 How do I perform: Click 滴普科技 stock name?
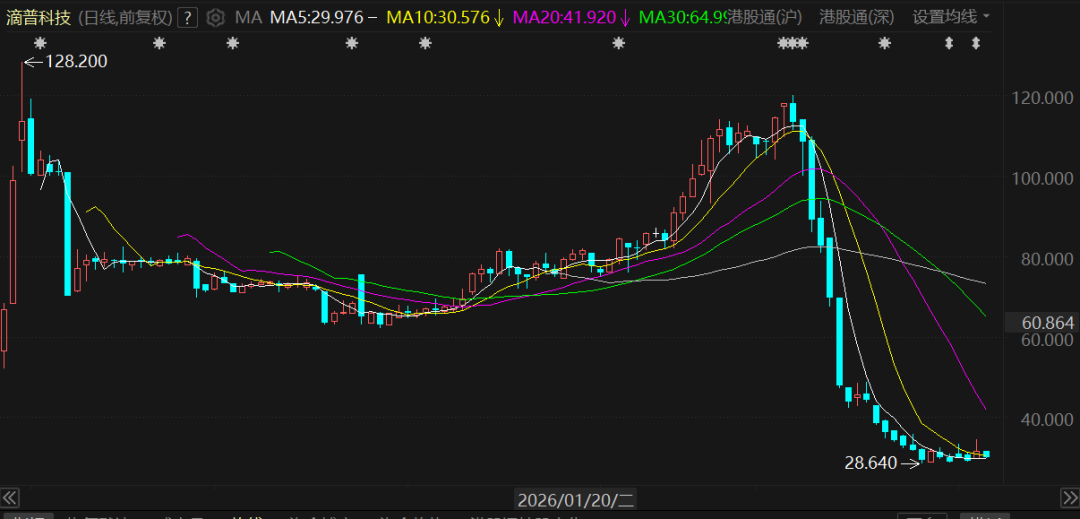[40, 17]
